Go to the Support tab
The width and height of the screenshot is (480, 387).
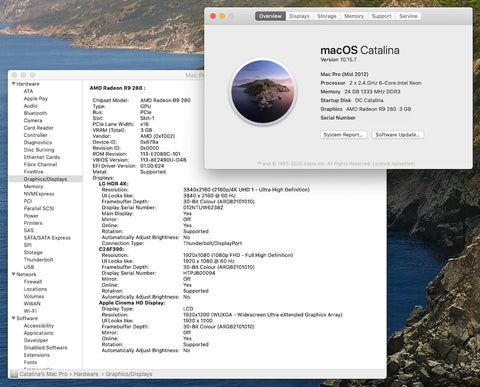[x=381, y=16]
